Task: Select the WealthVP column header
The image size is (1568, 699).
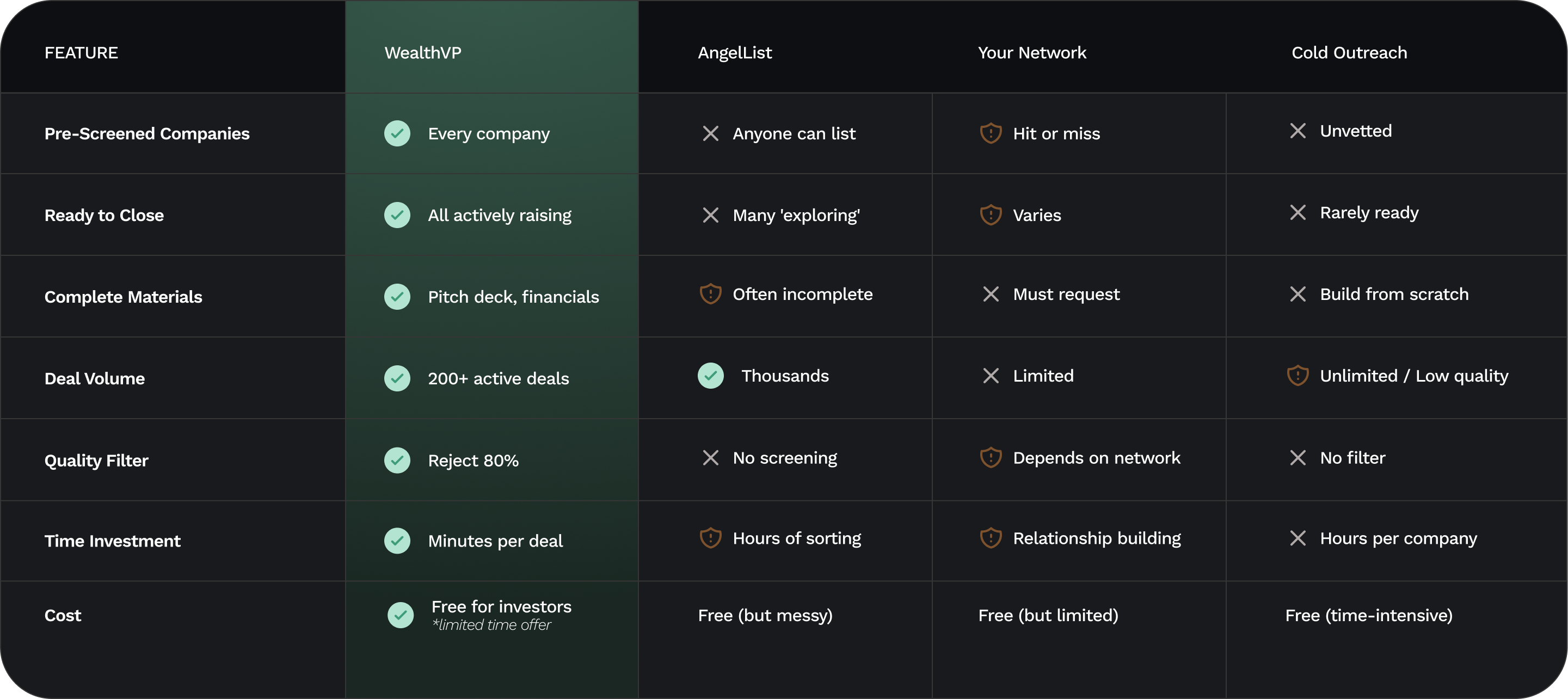Action: tap(422, 53)
